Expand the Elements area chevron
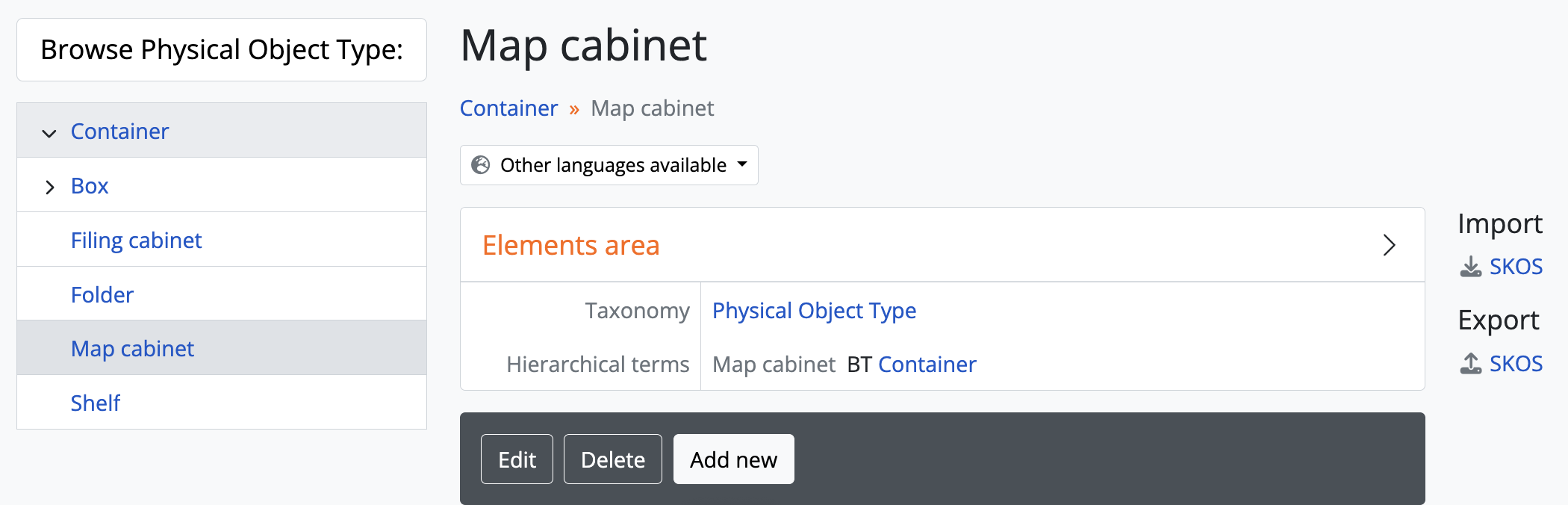Screen dimensions: 1568x505 click(x=1388, y=245)
